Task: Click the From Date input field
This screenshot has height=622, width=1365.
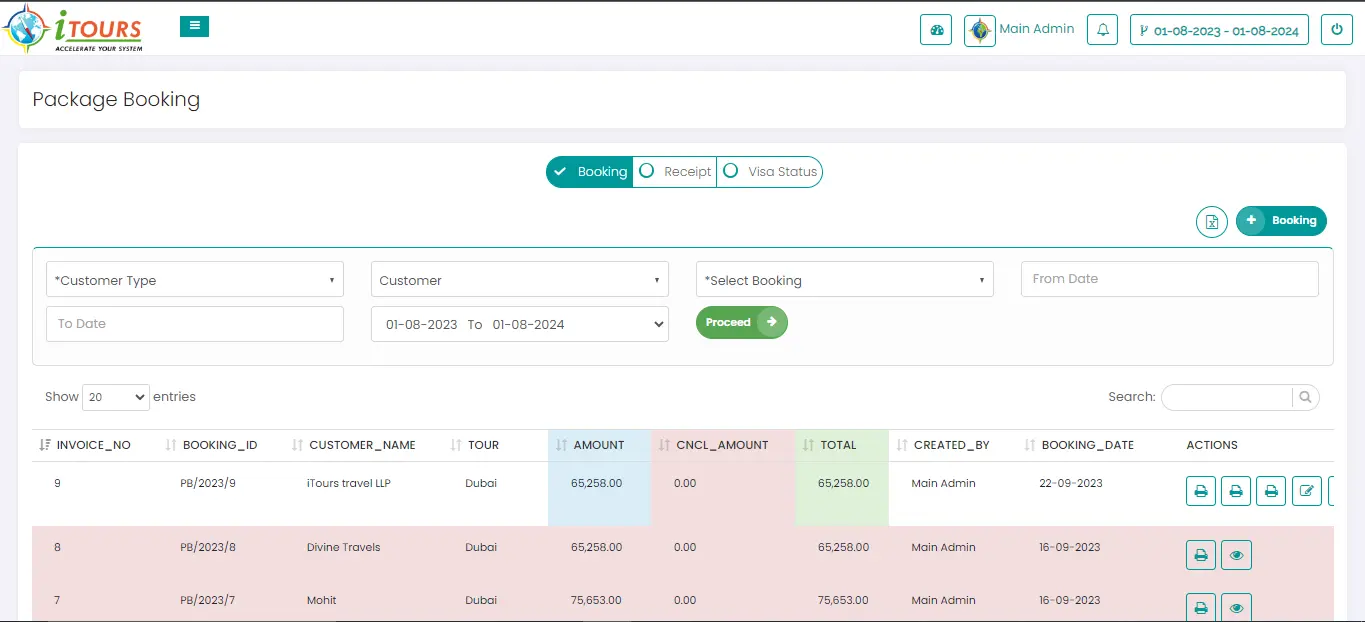Action: click(1169, 279)
